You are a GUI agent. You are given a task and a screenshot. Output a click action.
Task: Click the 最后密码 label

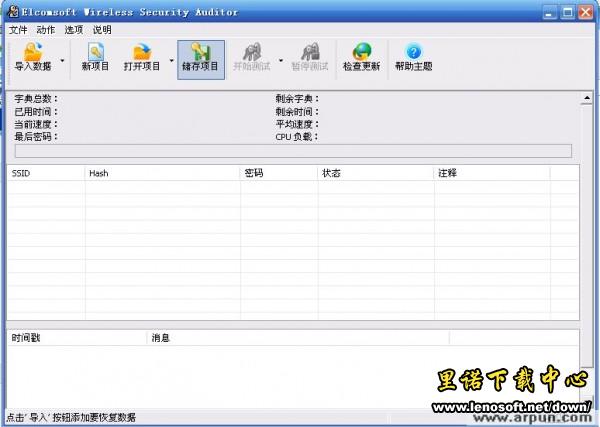point(36,137)
